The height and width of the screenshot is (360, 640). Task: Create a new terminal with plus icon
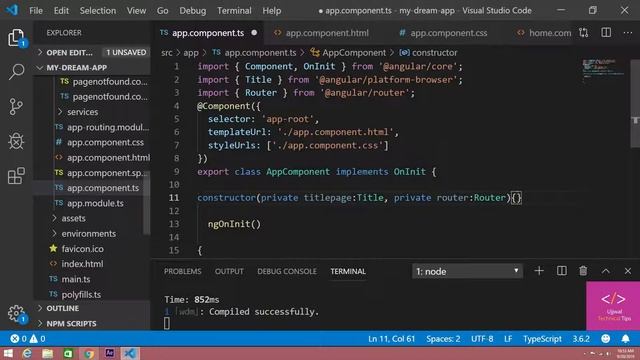tap(539, 271)
